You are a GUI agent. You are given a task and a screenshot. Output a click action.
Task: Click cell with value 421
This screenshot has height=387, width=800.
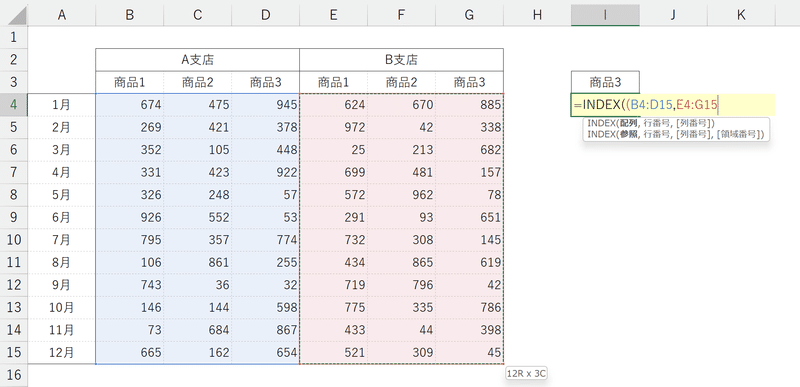point(197,127)
